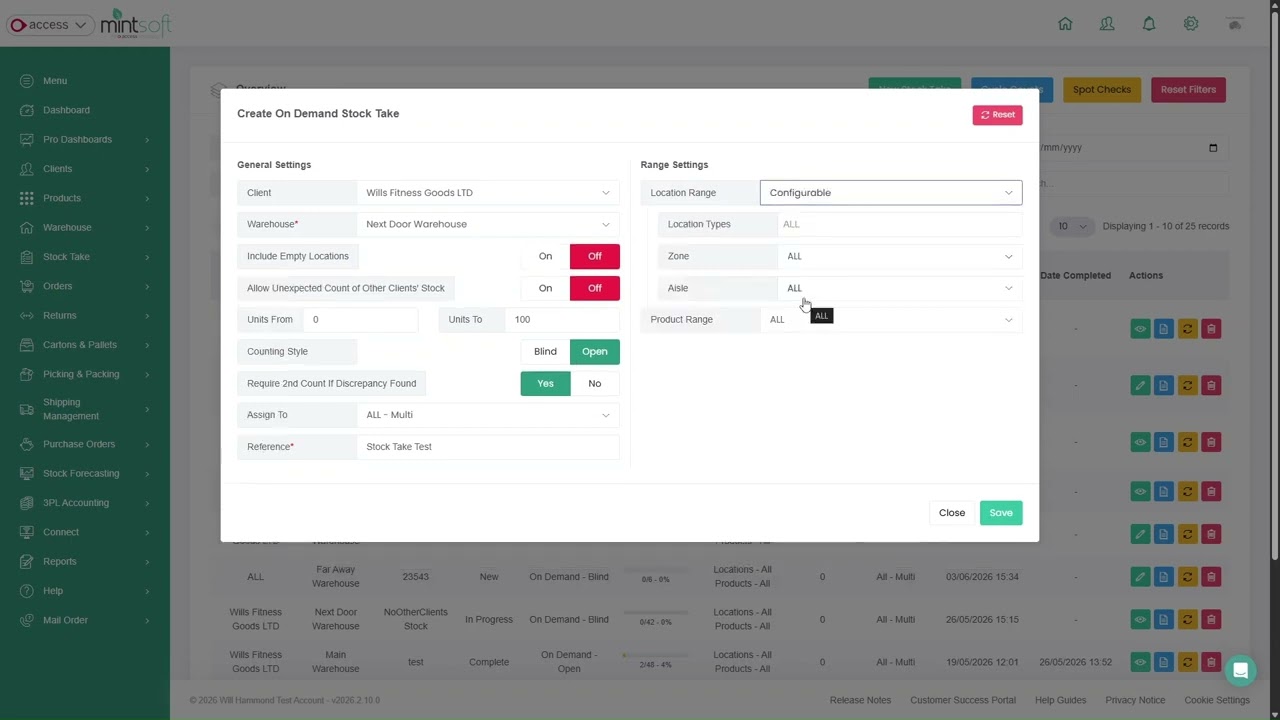The height and width of the screenshot is (720, 1280).
Task: Open the Location Range Configurable dropdown
Action: point(891,193)
